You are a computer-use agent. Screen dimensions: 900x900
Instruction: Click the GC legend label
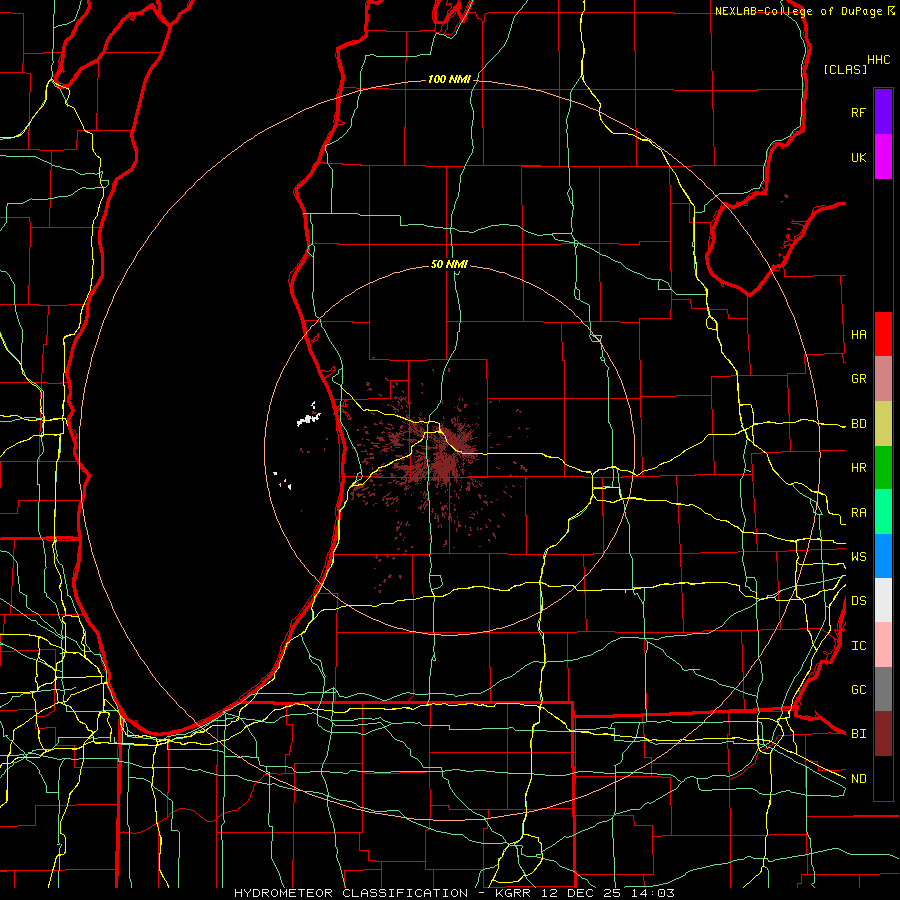[858, 690]
